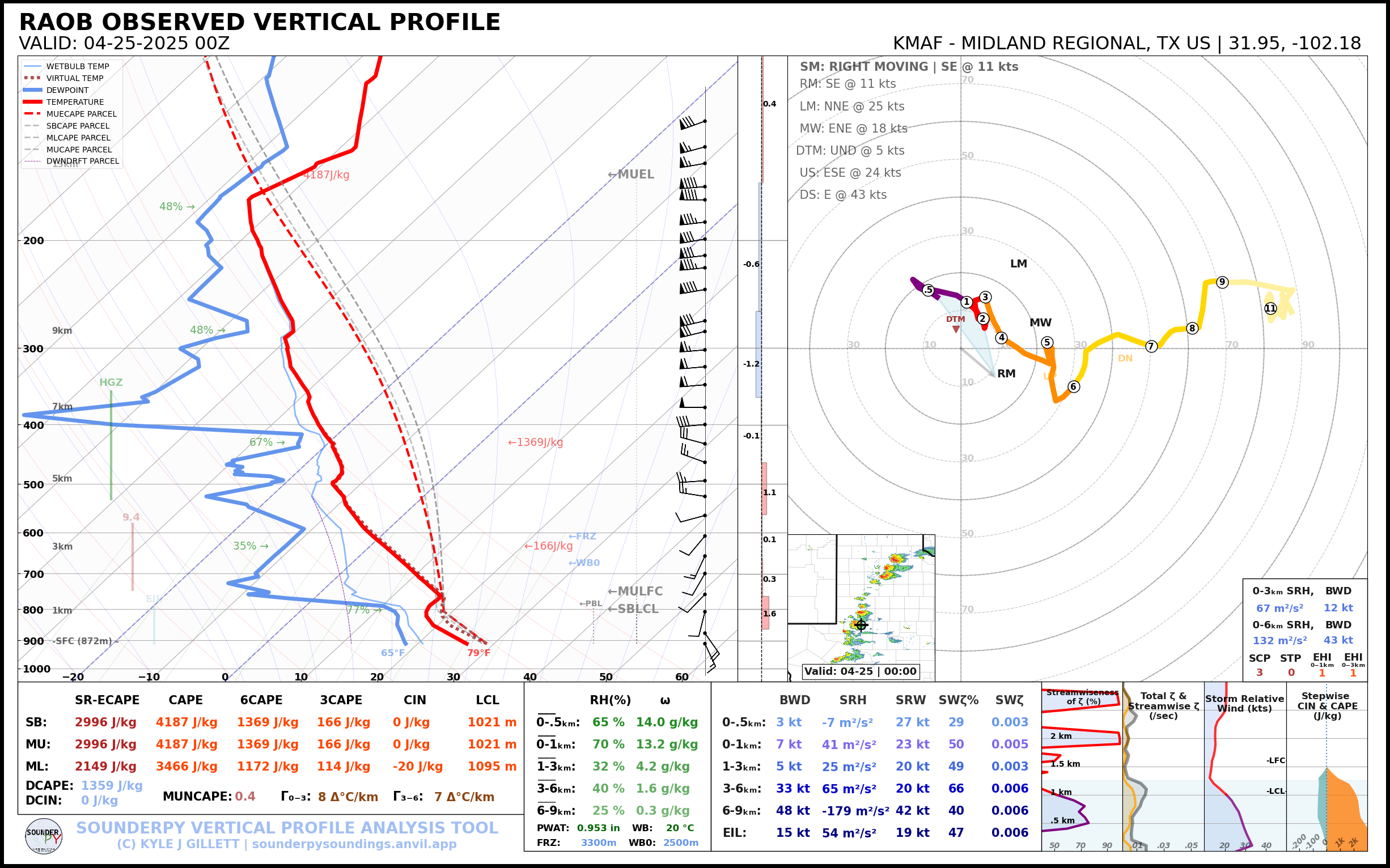Click the RM storm motion label
The image size is (1390, 868).
(x=1006, y=374)
